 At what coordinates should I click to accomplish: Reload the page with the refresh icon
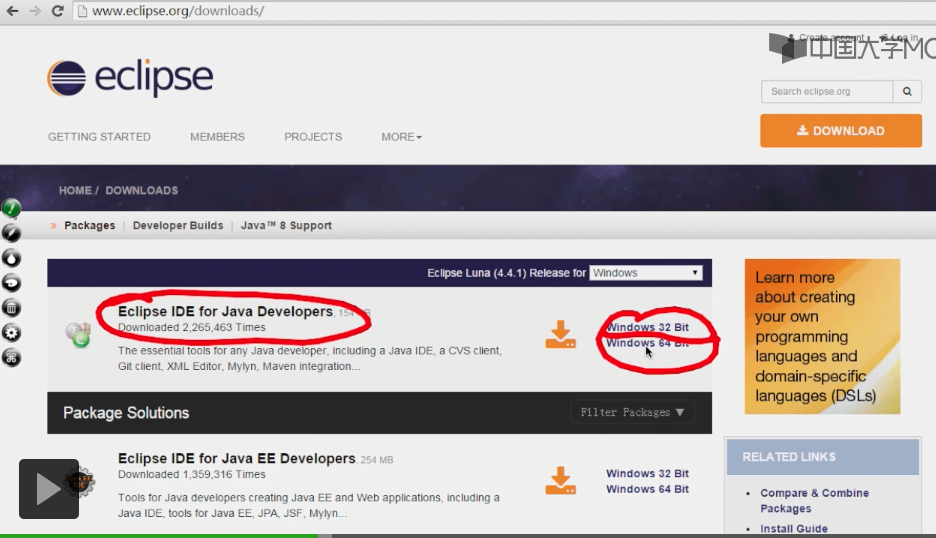(57, 11)
